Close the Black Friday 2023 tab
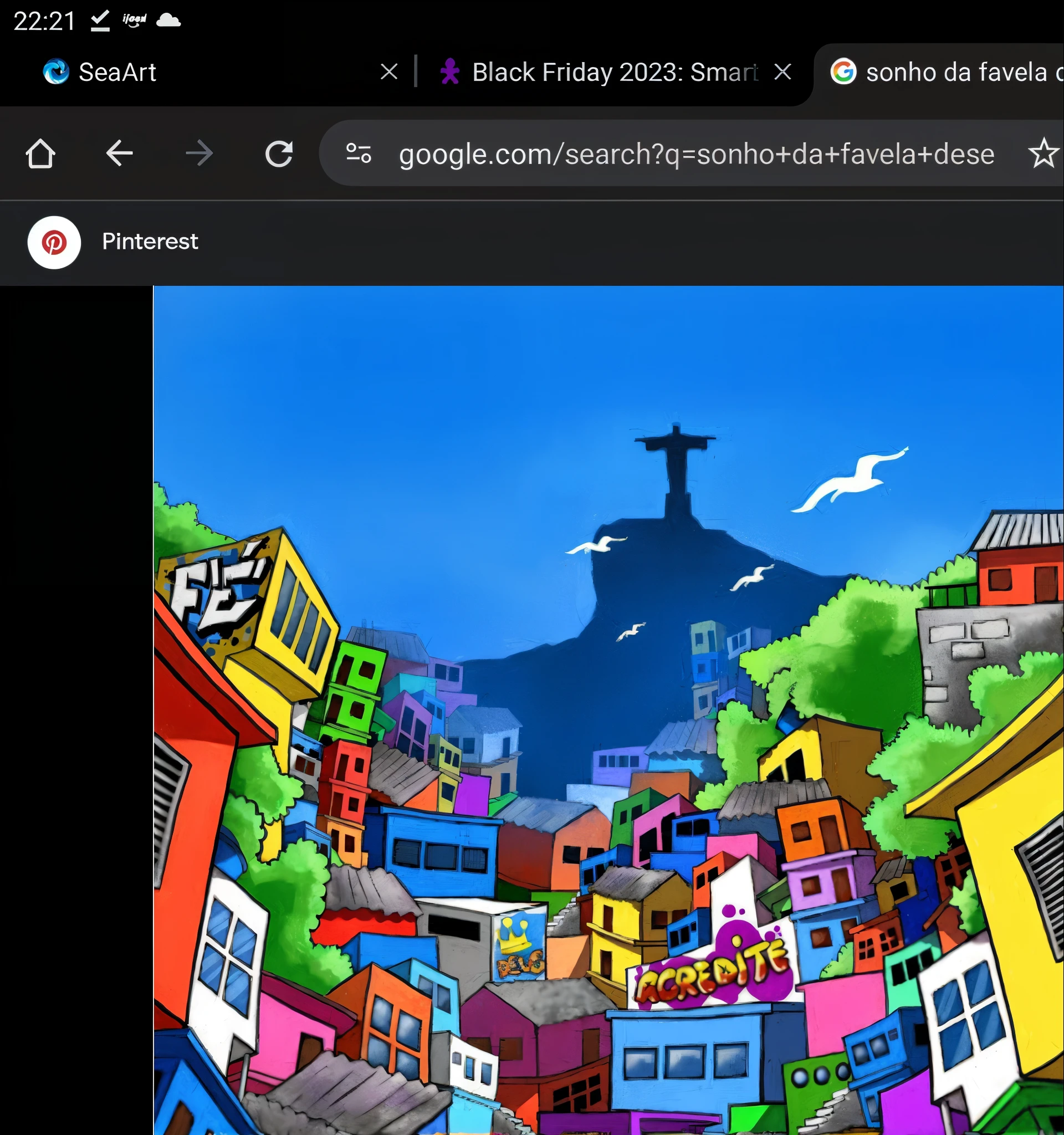The width and height of the screenshot is (1064, 1135). [x=782, y=72]
